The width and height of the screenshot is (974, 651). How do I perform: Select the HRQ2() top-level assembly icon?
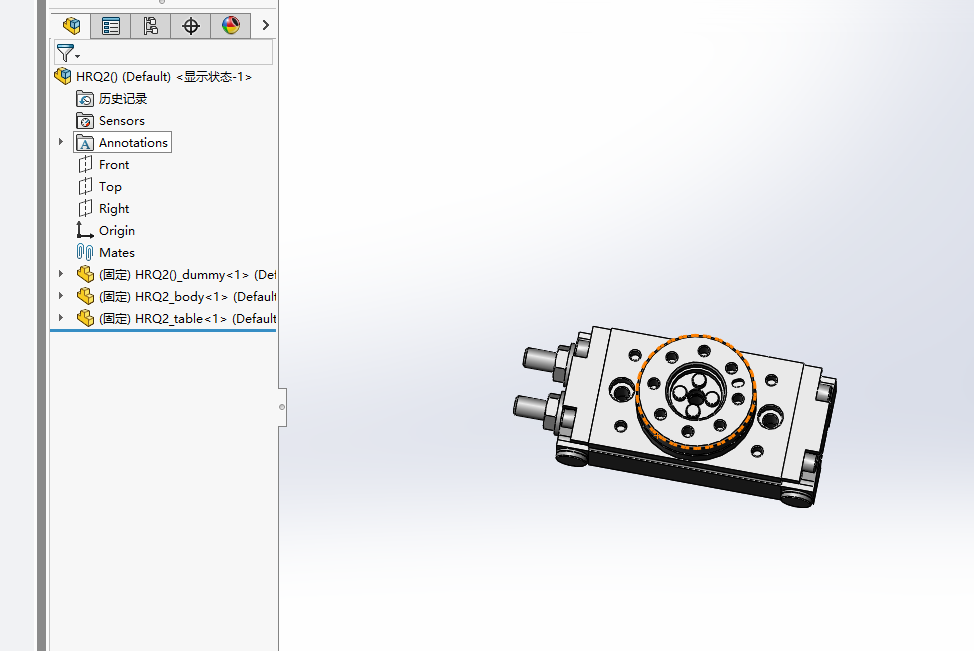(63, 76)
